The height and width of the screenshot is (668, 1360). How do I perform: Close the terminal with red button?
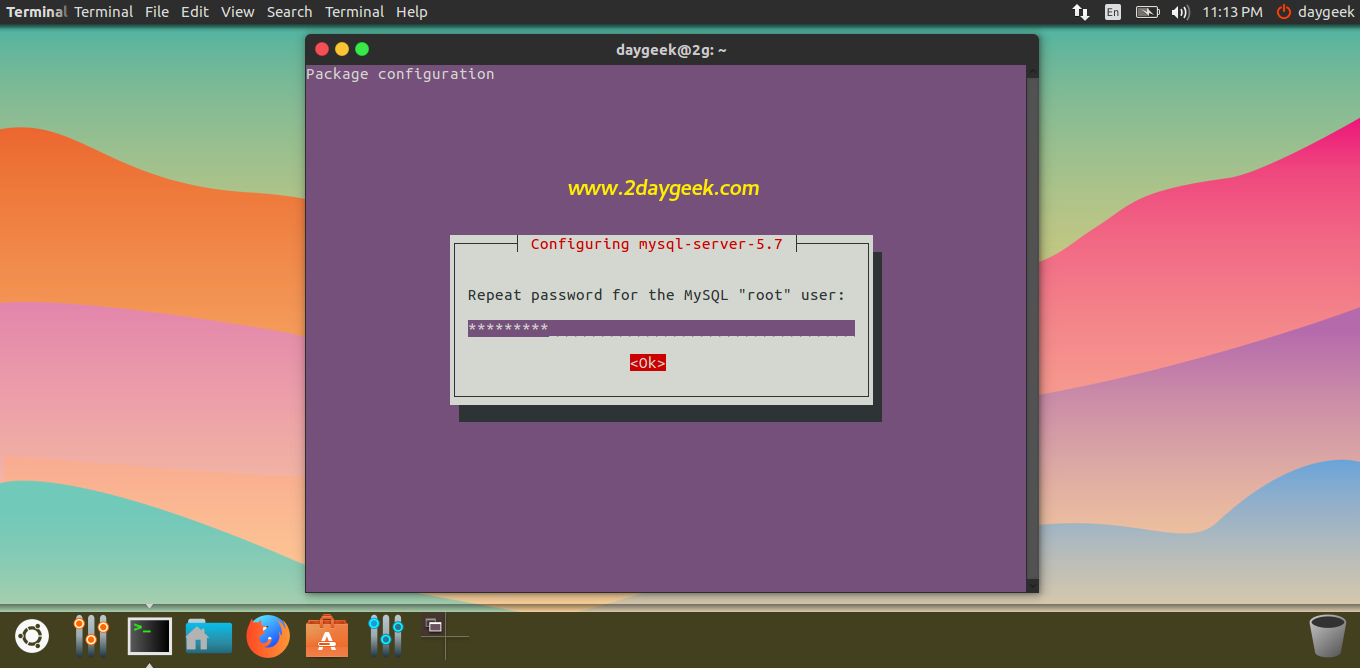coord(322,49)
